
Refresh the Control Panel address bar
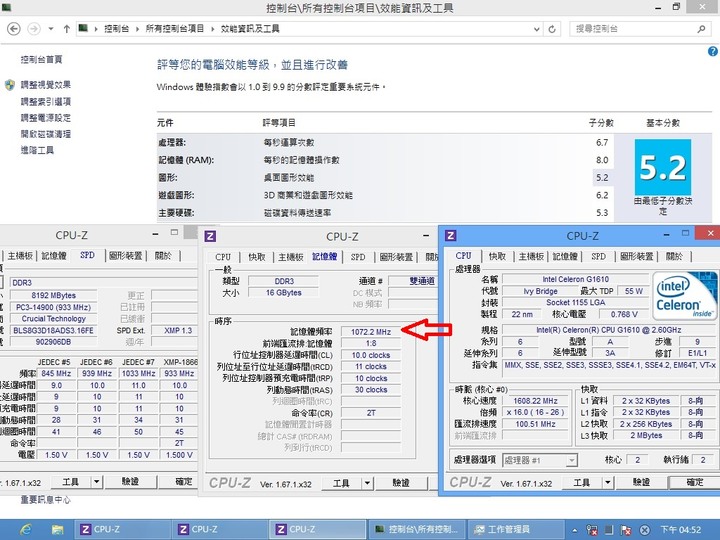552,29
